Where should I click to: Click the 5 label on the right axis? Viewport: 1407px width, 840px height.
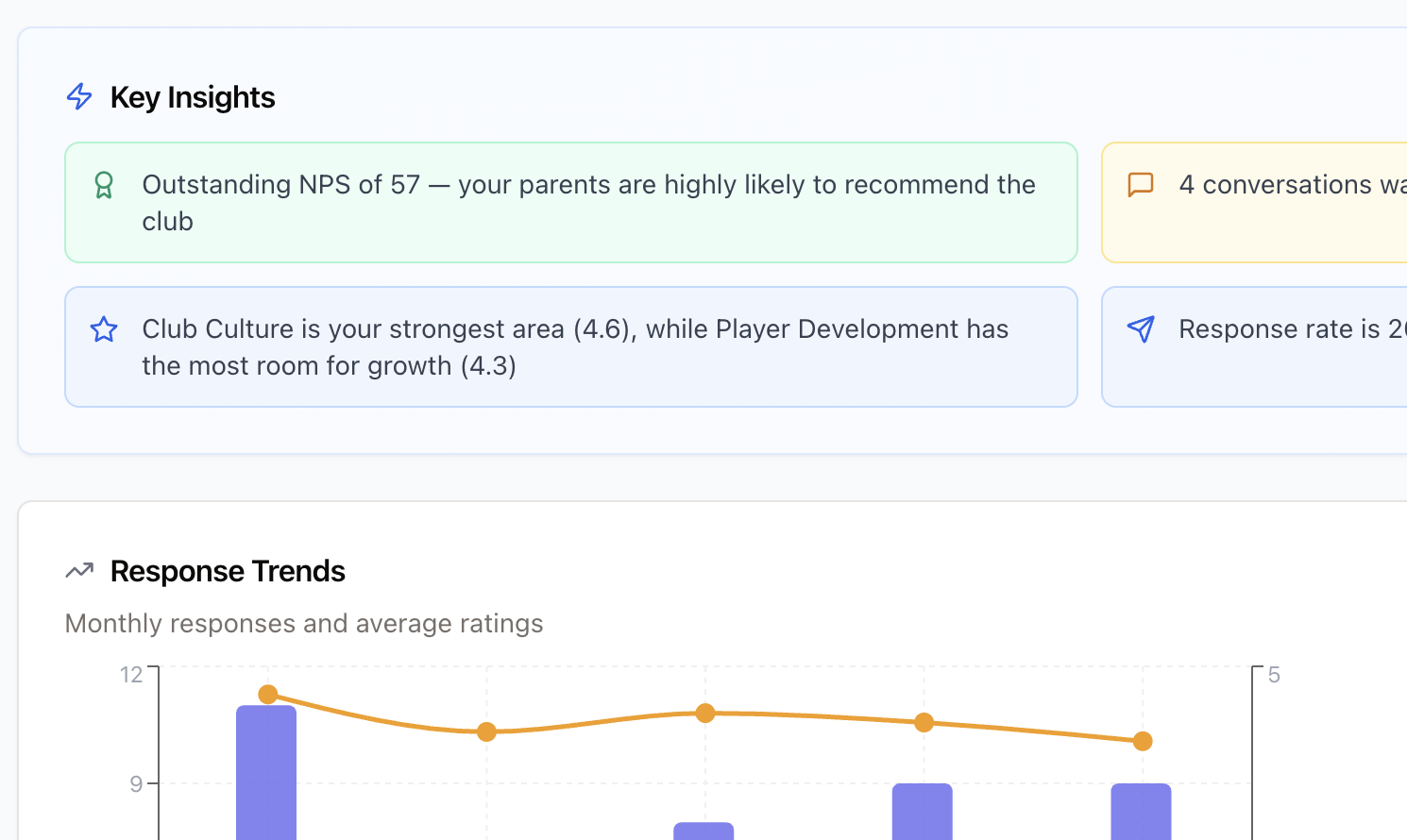click(1274, 674)
